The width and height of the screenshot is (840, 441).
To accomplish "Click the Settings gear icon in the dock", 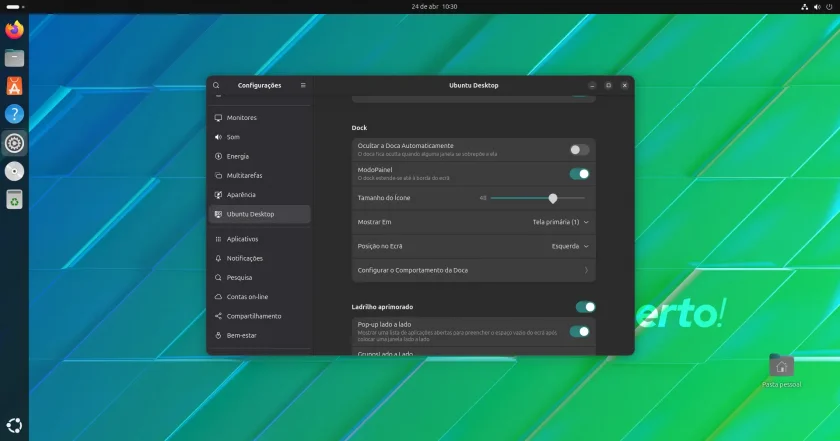I will [x=14, y=143].
